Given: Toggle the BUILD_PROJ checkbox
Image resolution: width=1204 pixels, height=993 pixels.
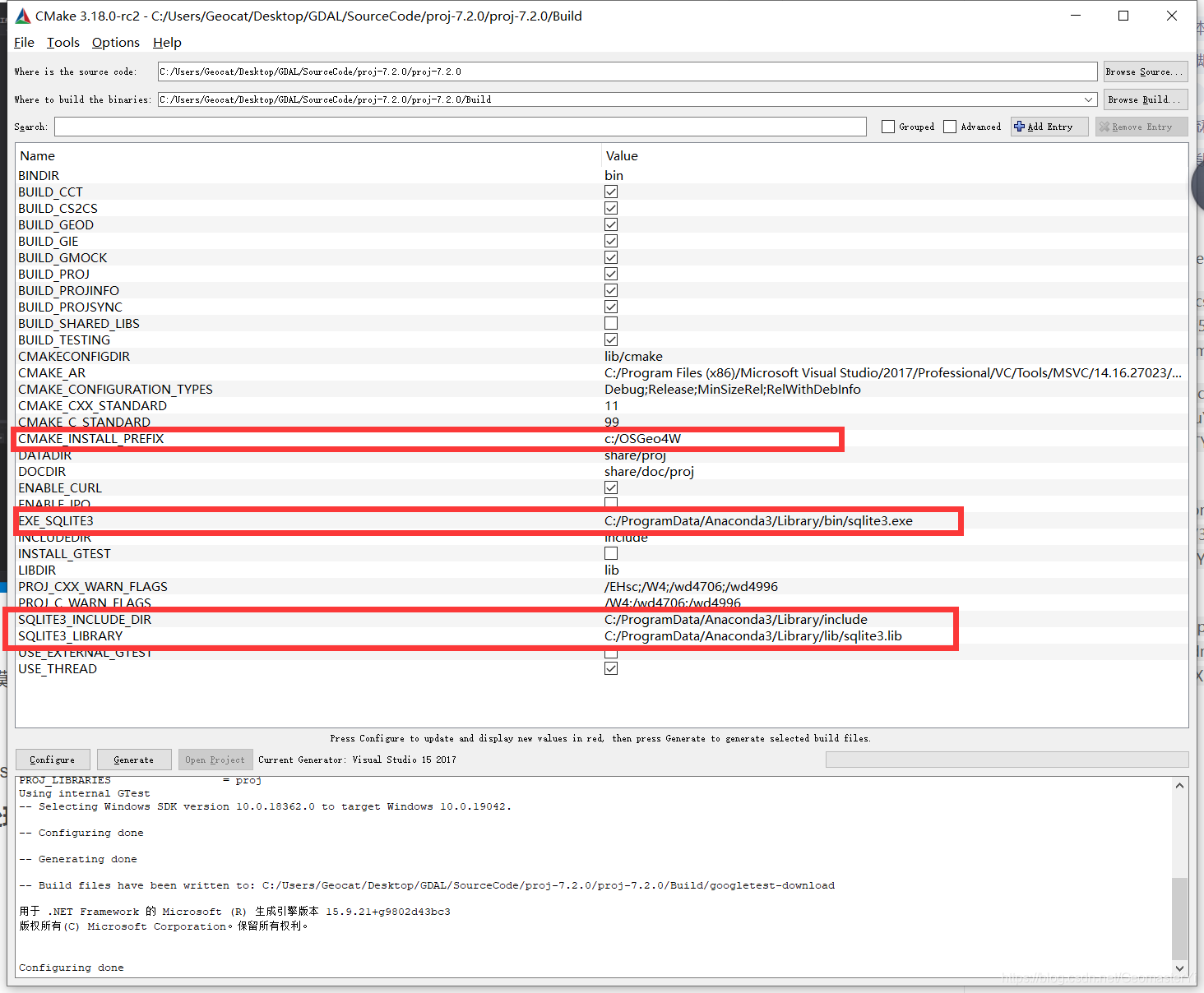Looking at the screenshot, I should click(x=611, y=274).
